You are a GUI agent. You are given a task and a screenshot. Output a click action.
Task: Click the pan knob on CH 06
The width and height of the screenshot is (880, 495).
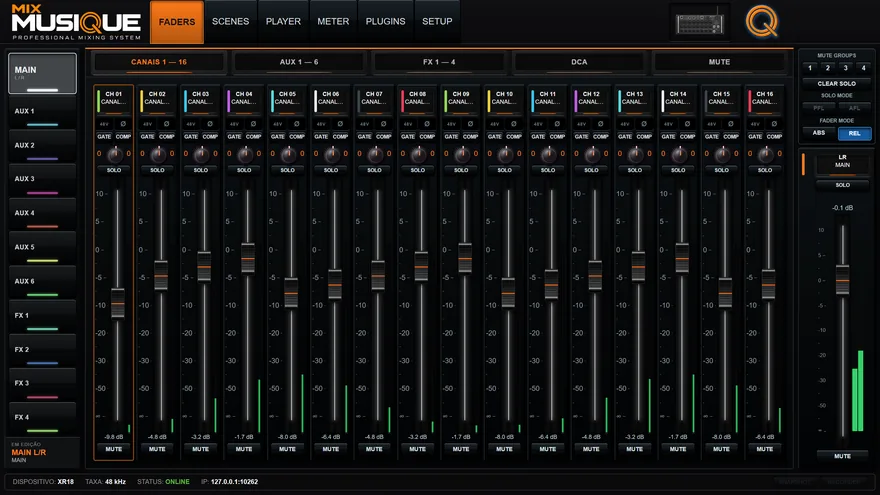pyautogui.click(x=331, y=154)
